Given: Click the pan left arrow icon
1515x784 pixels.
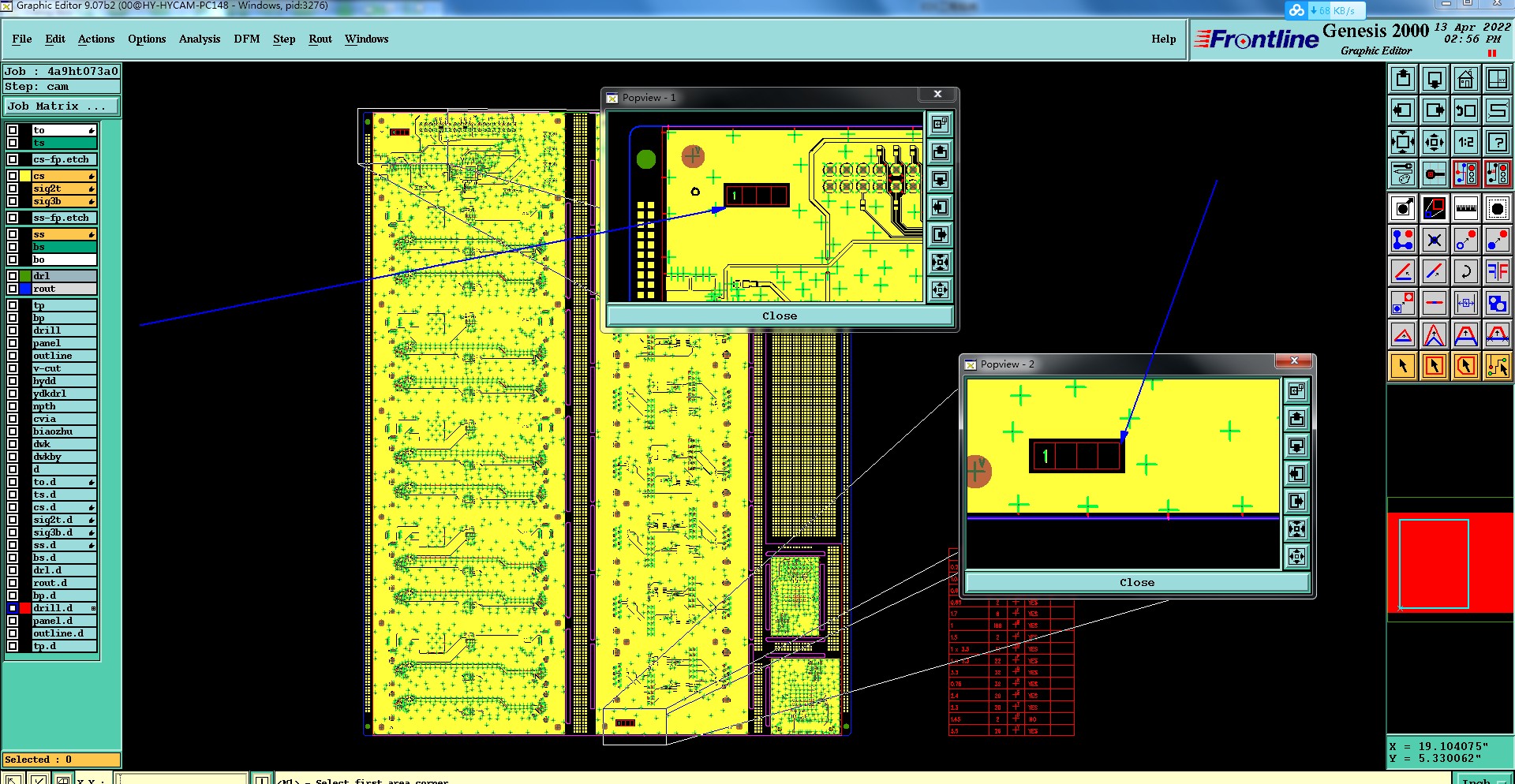Looking at the screenshot, I should [1402, 110].
